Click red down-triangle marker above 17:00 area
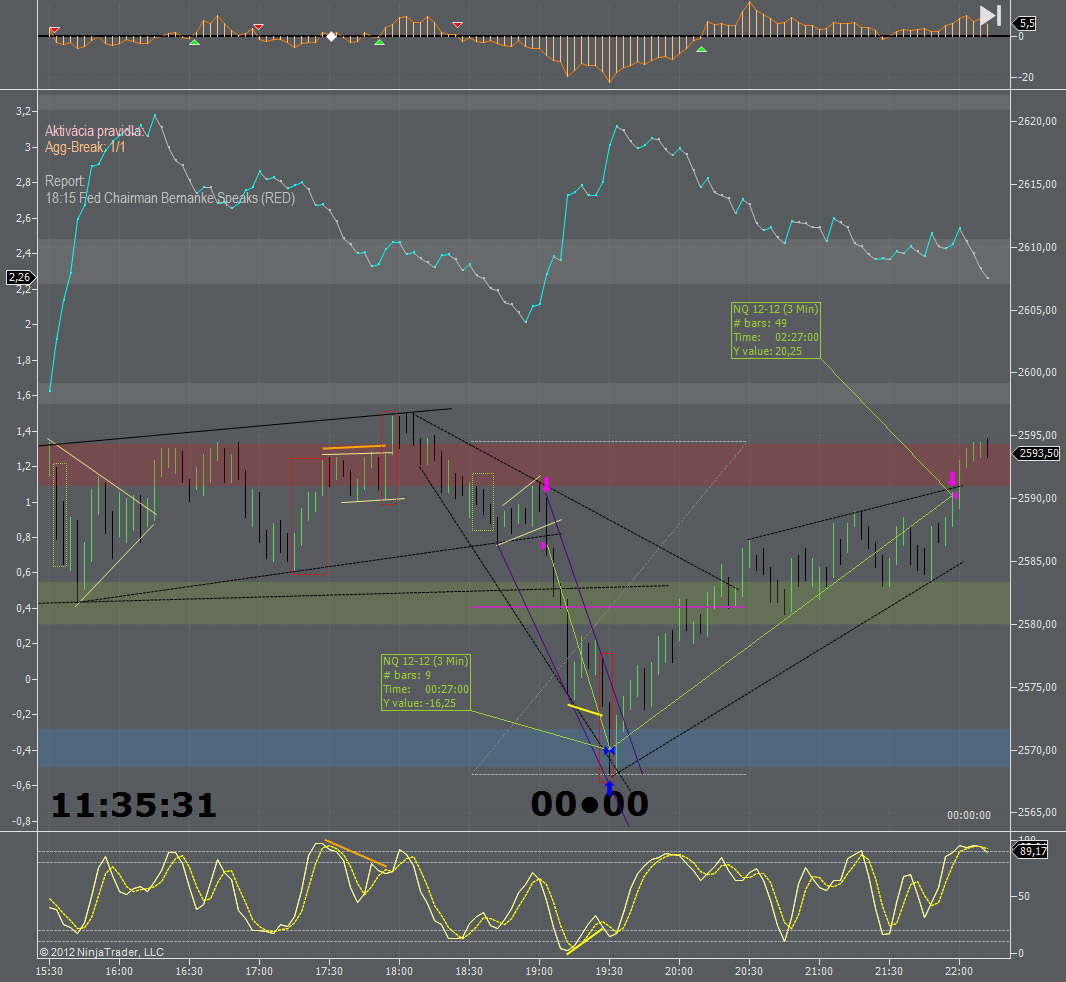Image resolution: width=1066 pixels, height=982 pixels. [x=258, y=27]
